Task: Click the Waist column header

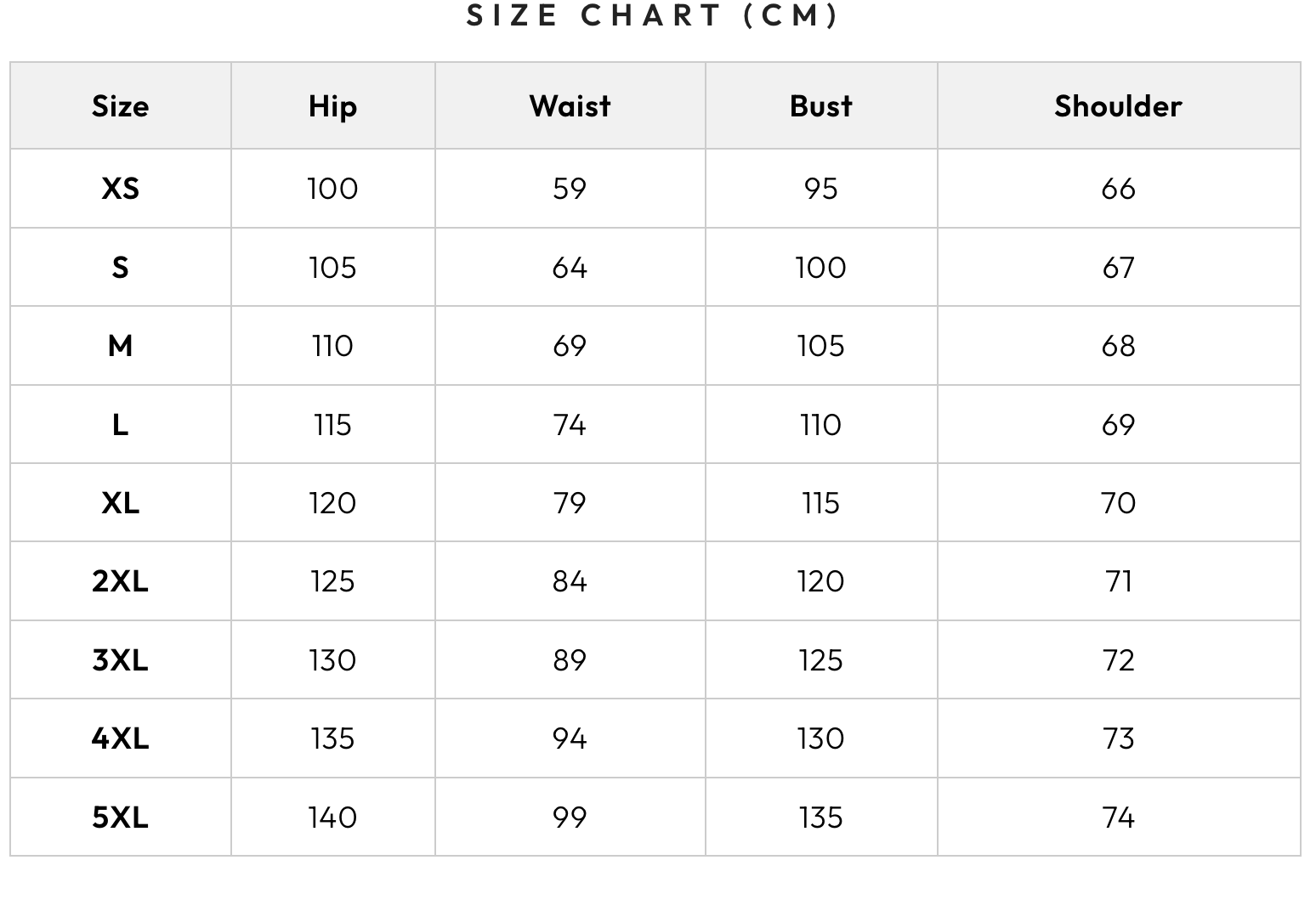Action: [570, 106]
